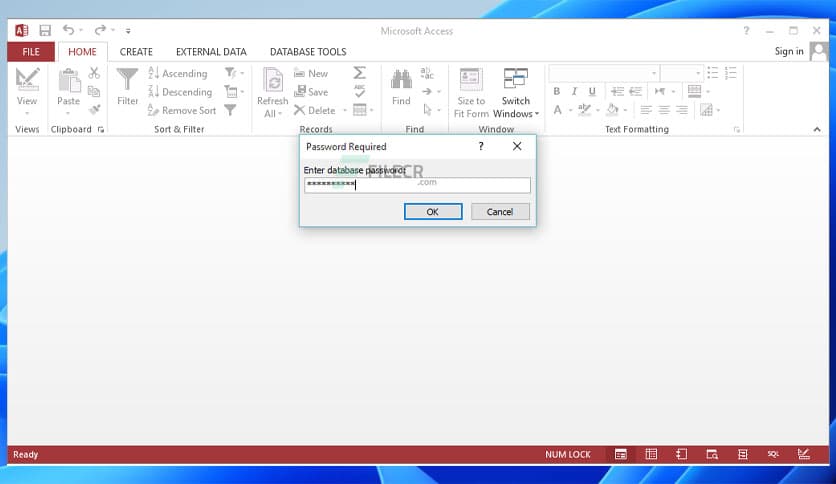Click the Copy icon in Clipboard group
This screenshot has height=484, width=836.
click(x=94, y=91)
